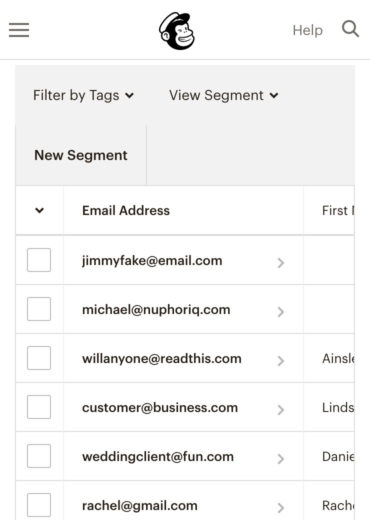Image resolution: width=370 pixels, height=520 pixels.
Task: Expand the Filter by Tags dropdown
Action: [x=83, y=96]
